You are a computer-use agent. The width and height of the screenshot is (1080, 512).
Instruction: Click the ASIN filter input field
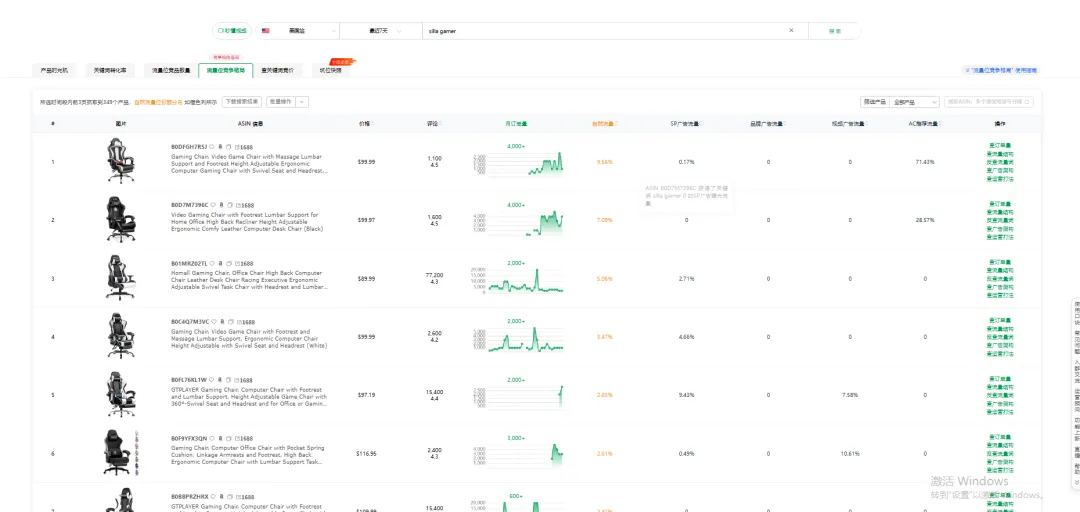pyautogui.click(x=988, y=102)
